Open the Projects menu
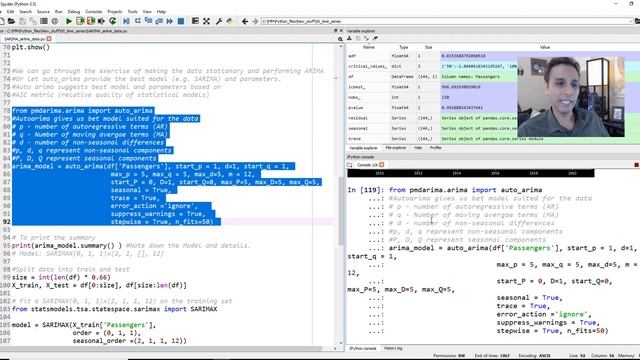Screen dimensions: 640x360 (115, 12)
